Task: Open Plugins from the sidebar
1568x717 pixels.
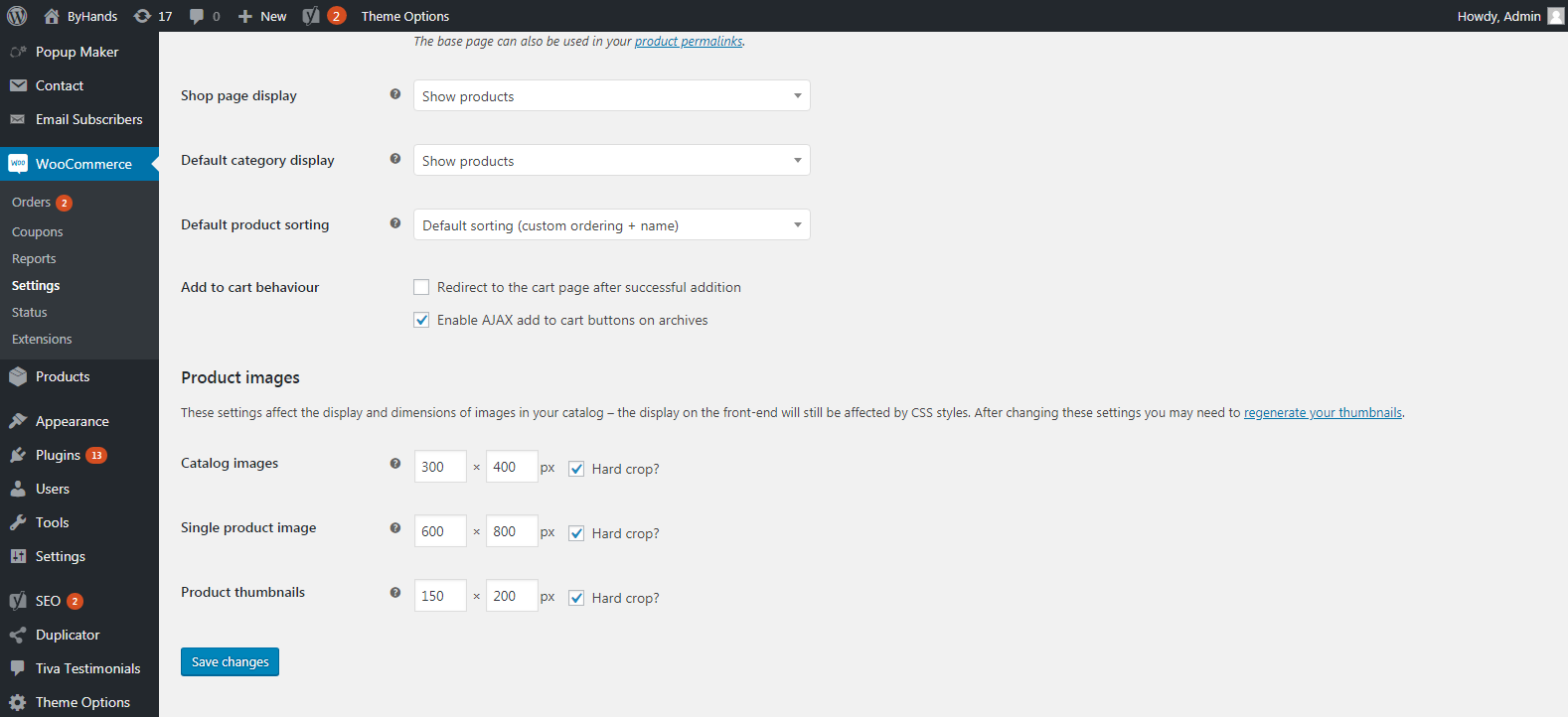Action: point(58,455)
